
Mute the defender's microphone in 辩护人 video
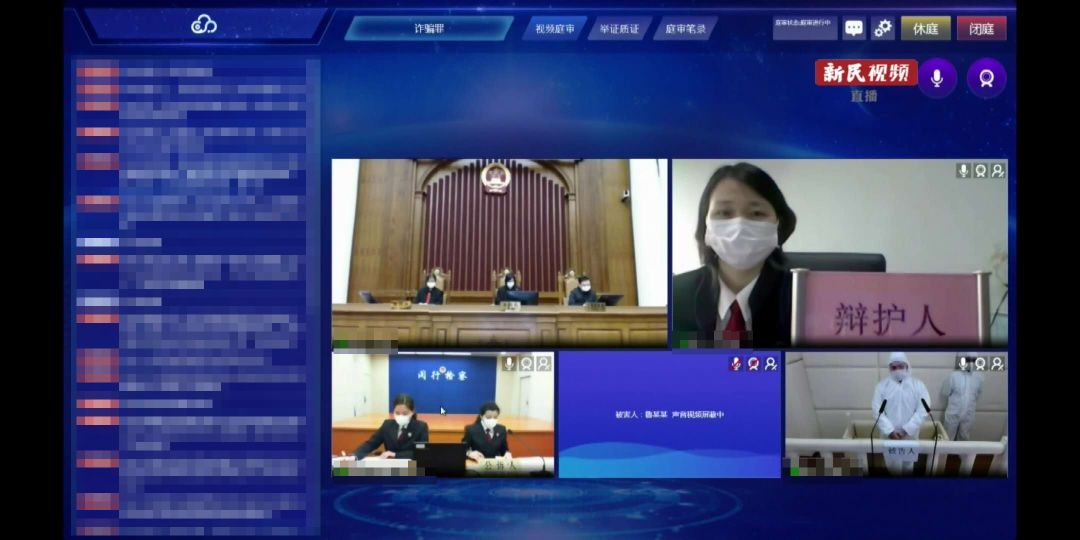pos(964,171)
